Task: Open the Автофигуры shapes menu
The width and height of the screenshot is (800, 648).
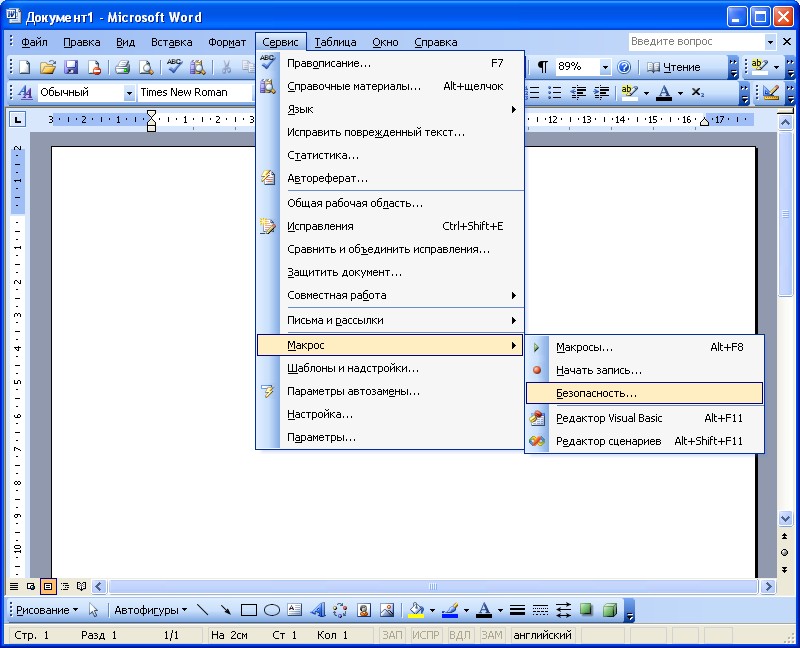Action: click(151, 610)
